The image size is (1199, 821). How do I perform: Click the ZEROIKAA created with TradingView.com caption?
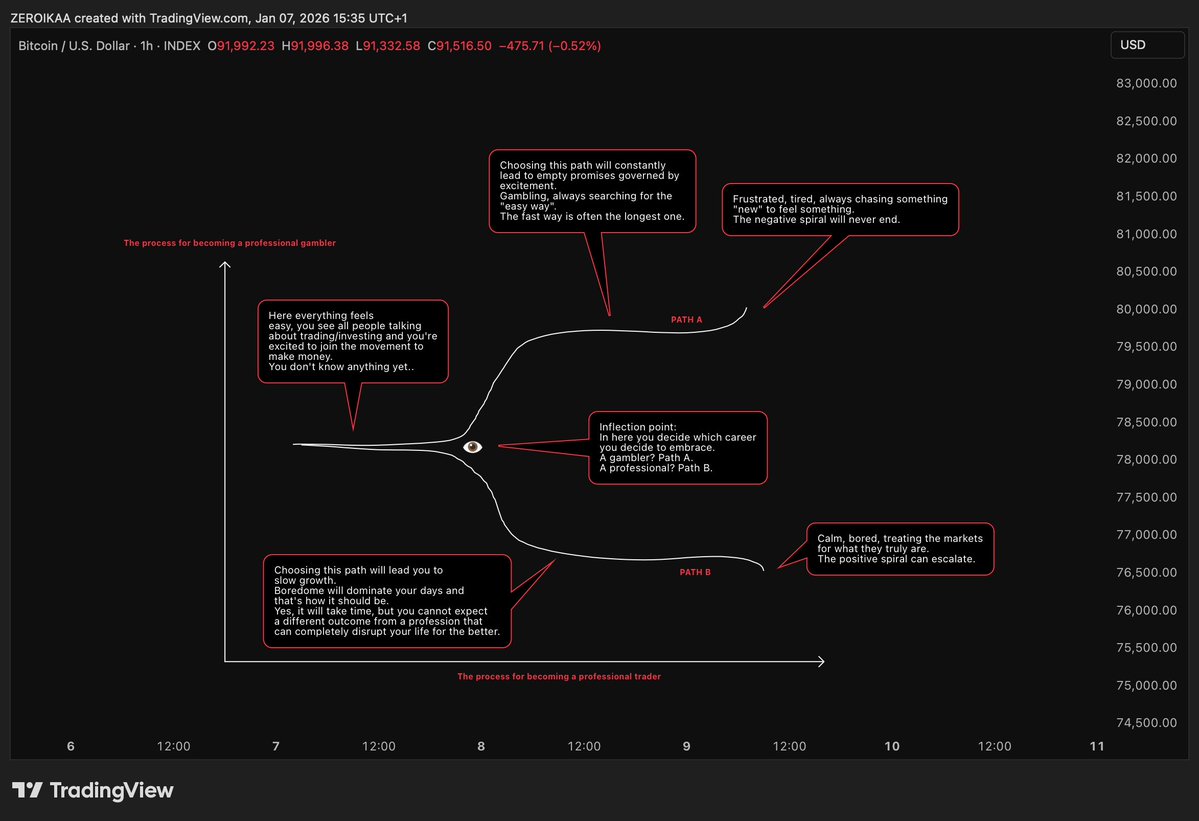[208, 18]
